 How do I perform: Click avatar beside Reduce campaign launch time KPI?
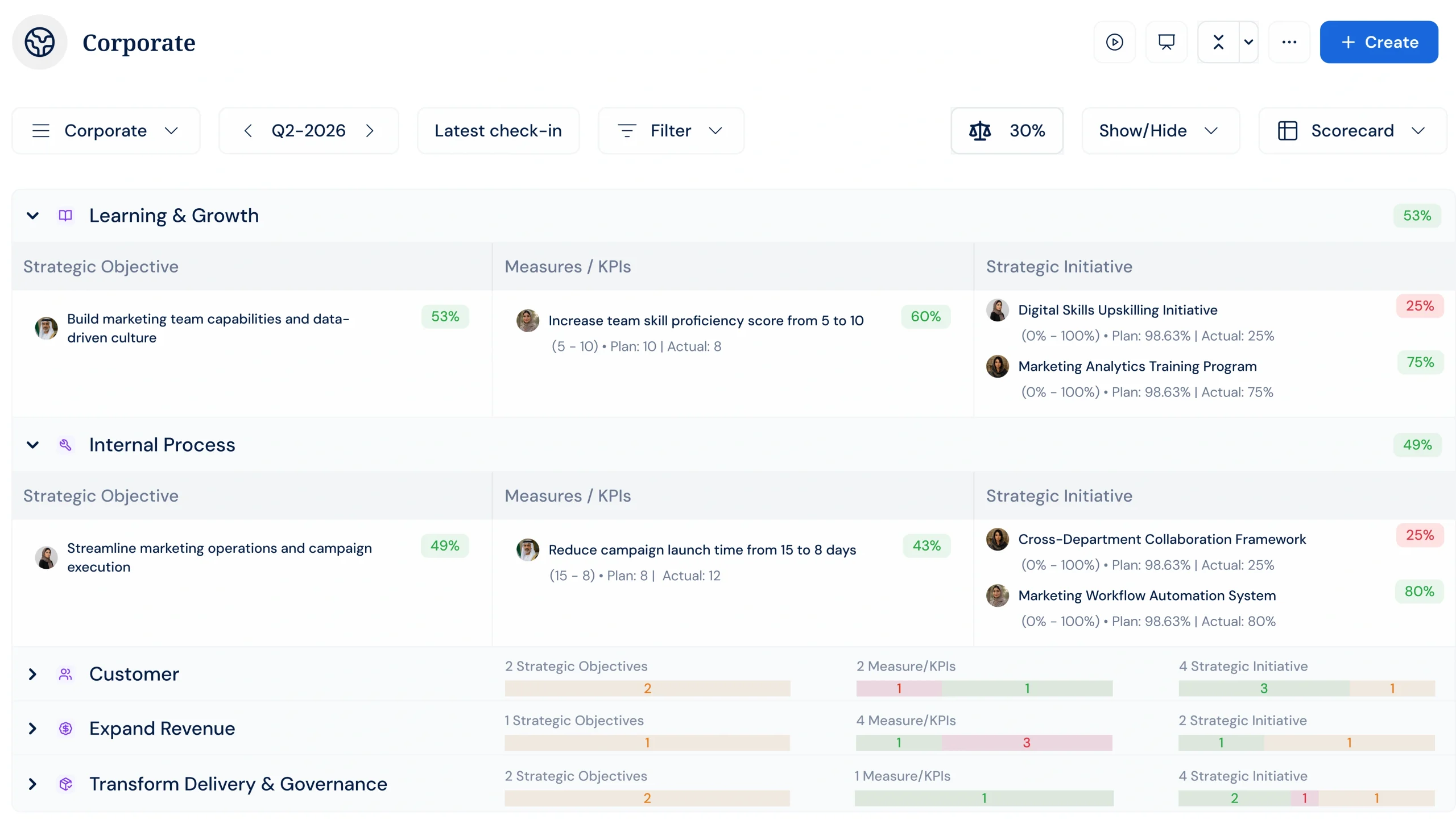(527, 549)
